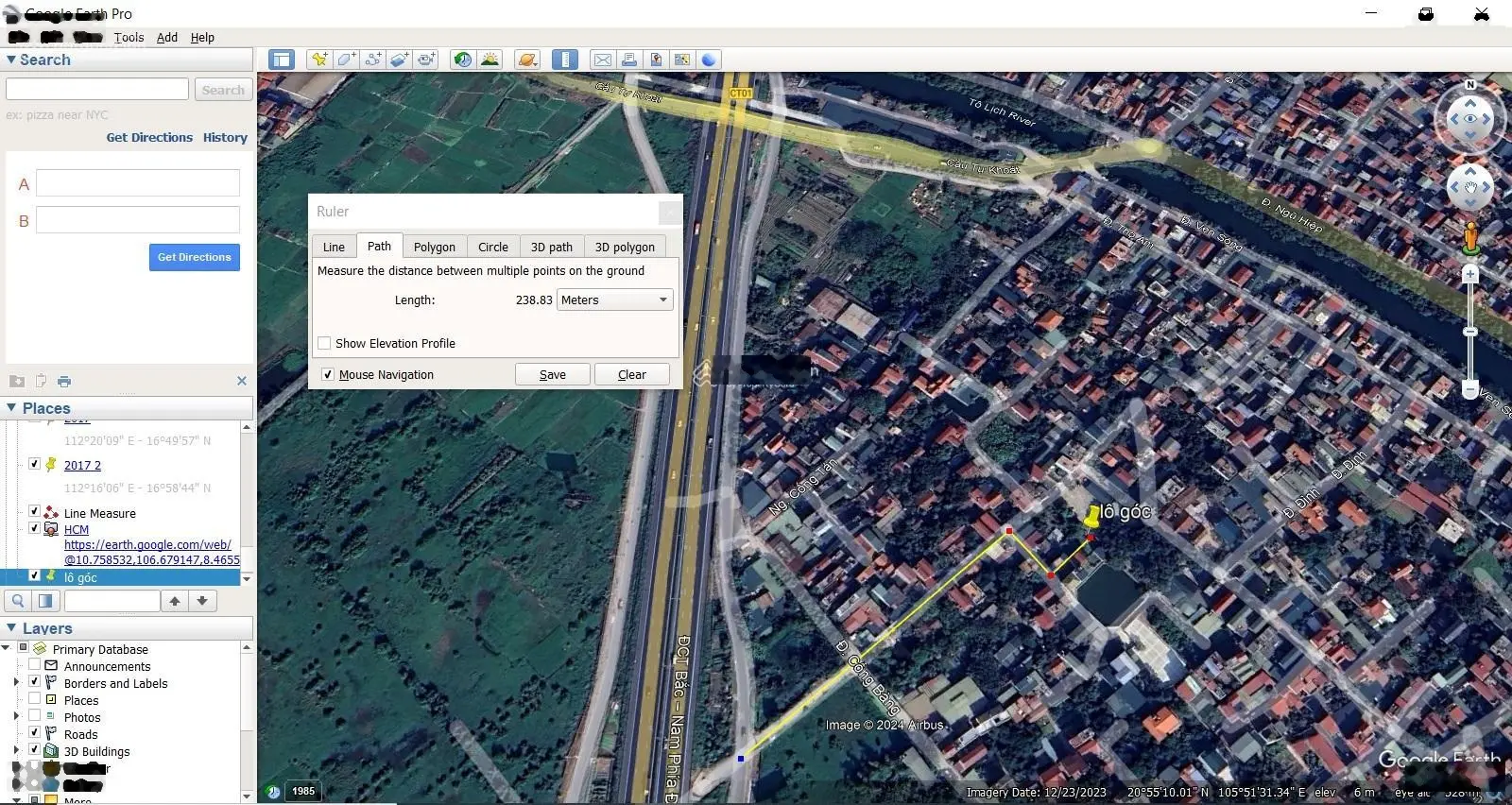Viewport: 1512px width, 805px height.
Task: Move item down with Places down arrow
Action: [202, 600]
